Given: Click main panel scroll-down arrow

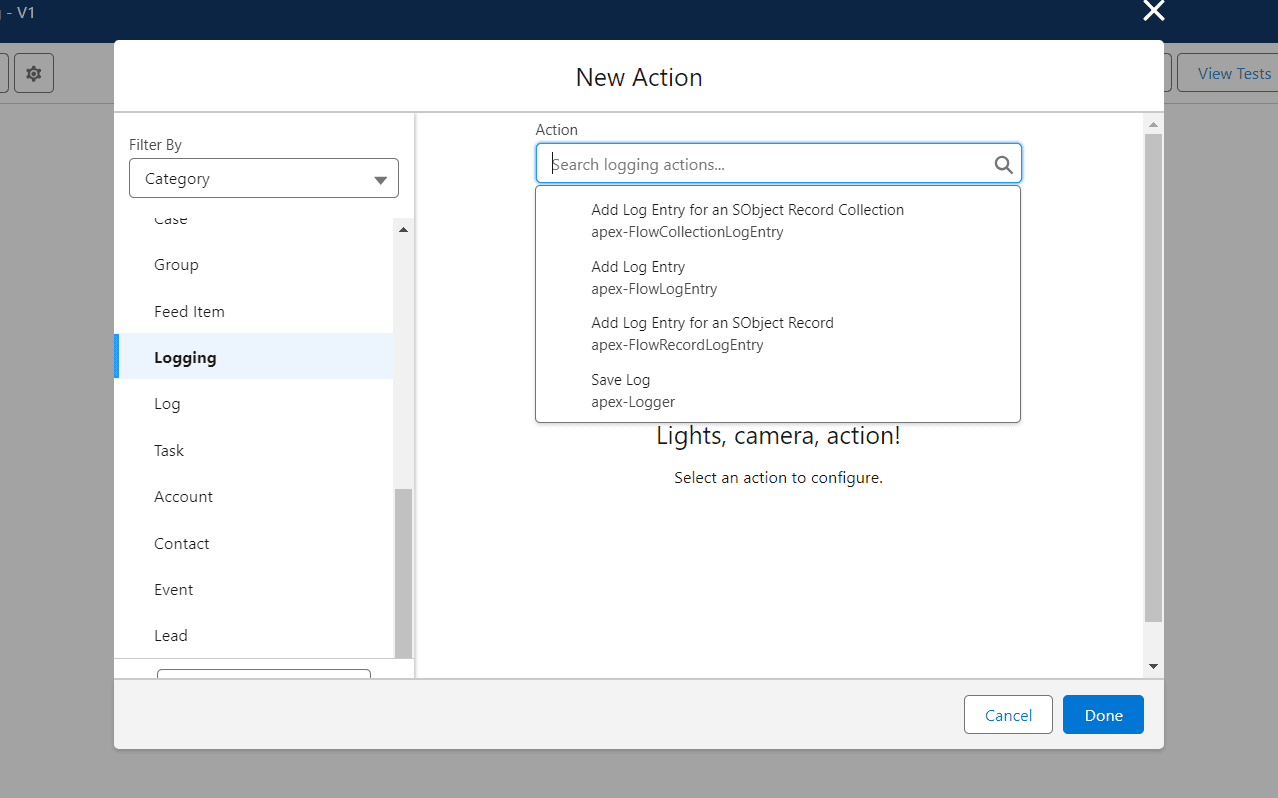Looking at the screenshot, I should click(1153, 666).
